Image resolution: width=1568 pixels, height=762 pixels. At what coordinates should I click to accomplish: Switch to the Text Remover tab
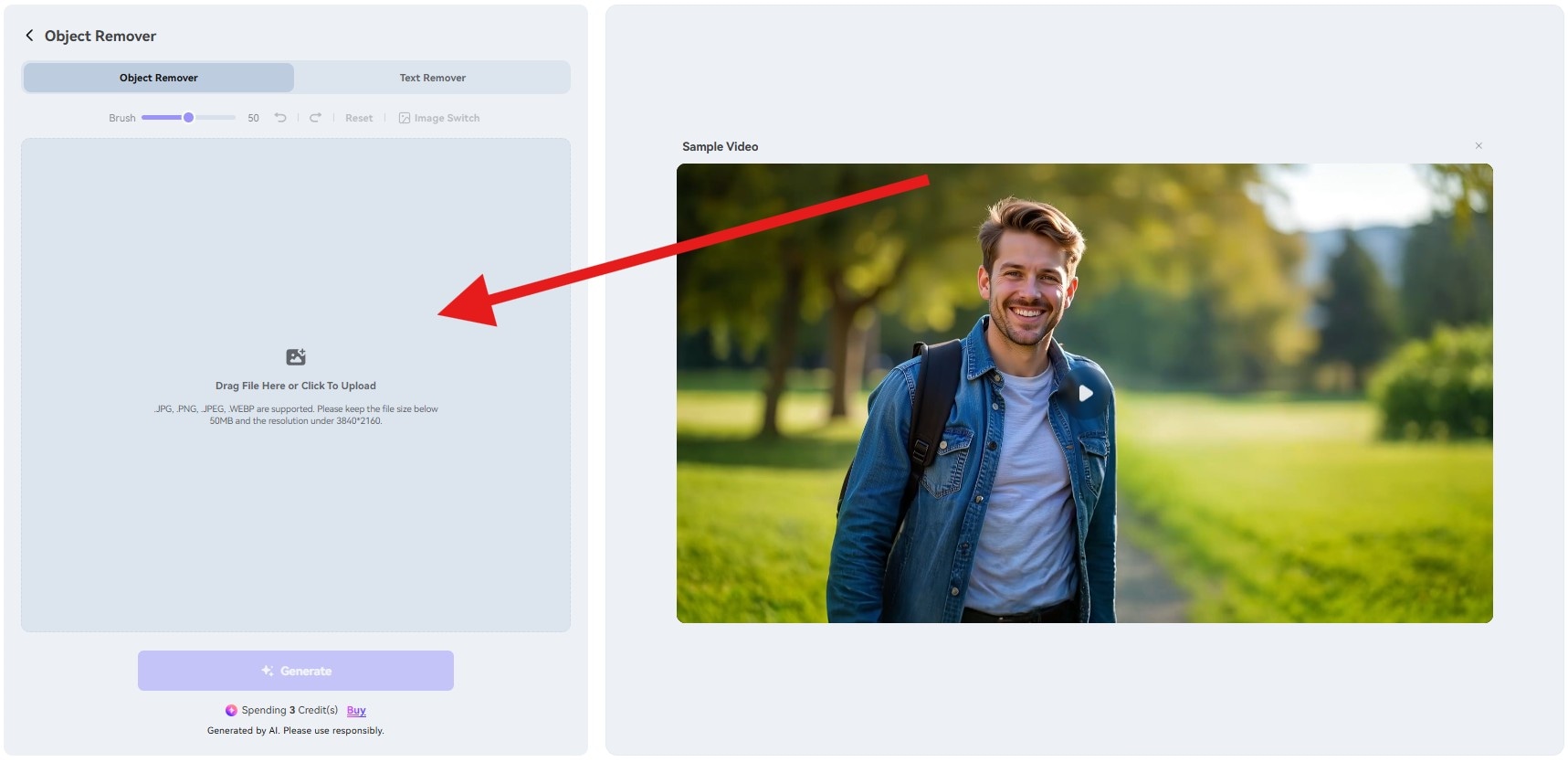click(x=432, y=78)
